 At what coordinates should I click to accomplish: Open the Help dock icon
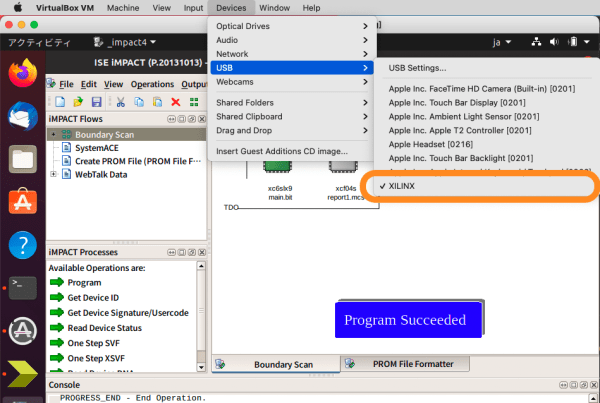click(x=23, y=245)
